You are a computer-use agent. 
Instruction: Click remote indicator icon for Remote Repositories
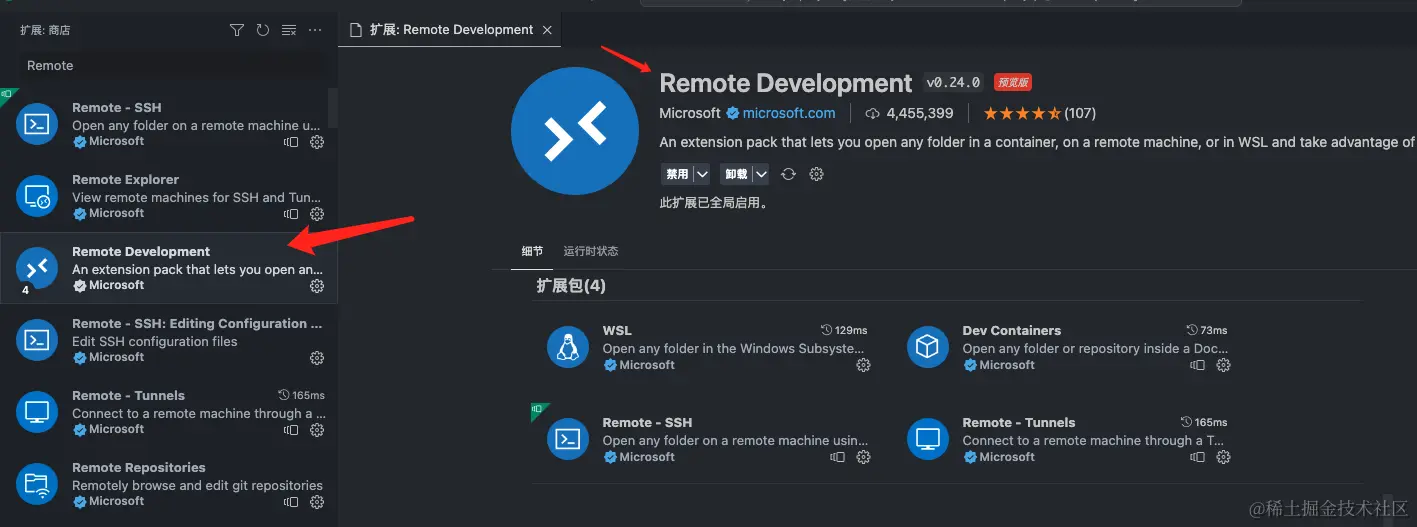[x=291, y=502]
